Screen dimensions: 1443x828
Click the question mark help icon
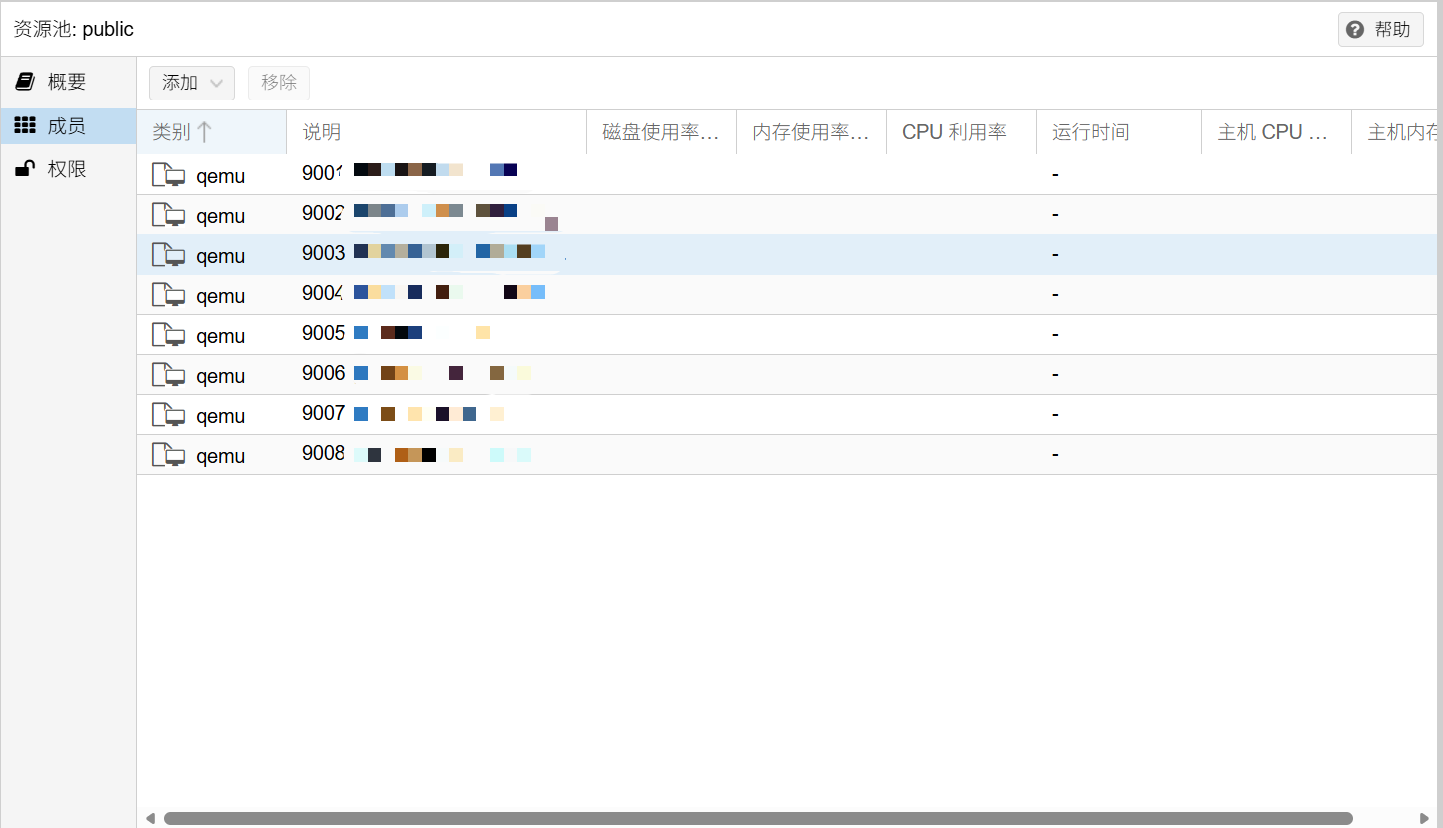pyautogui.click(x=1355, y=30)
